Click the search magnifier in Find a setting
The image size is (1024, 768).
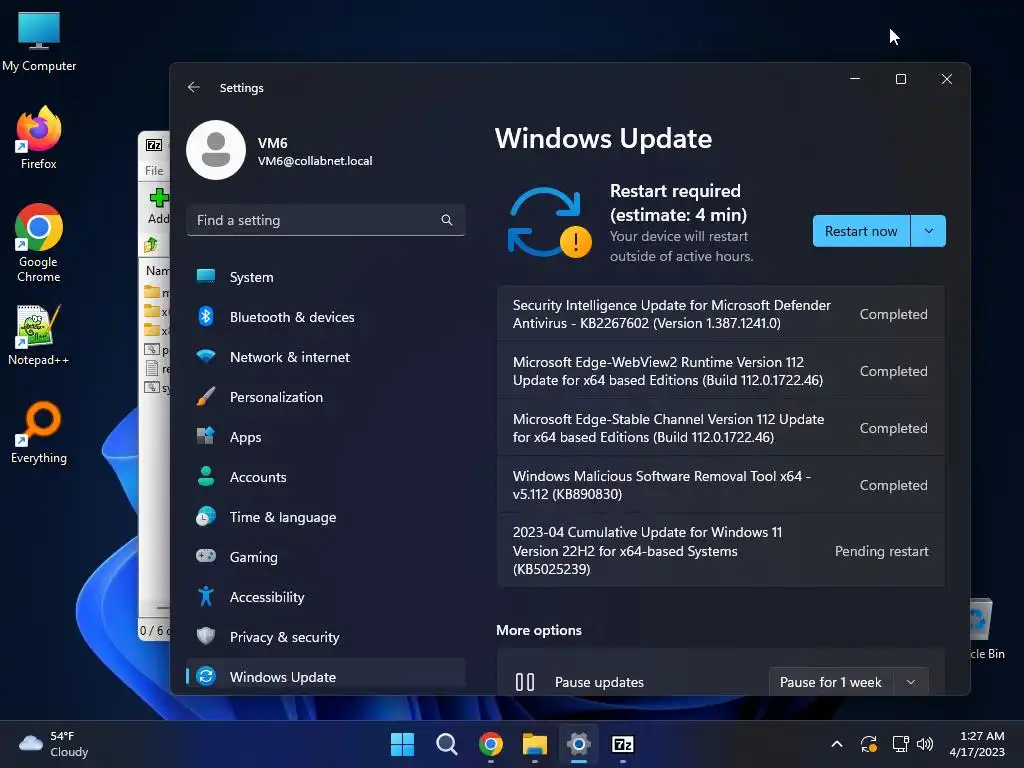(447, 220)
